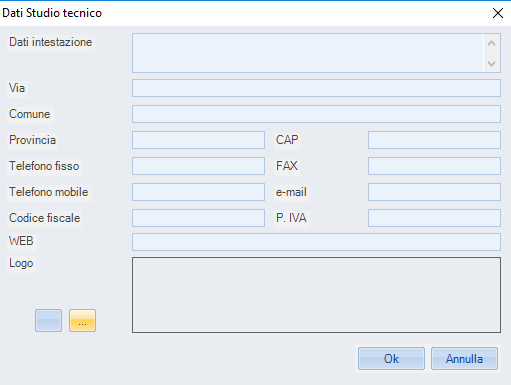Image resolution: width=511 pixels, height=385 pixels.
Task: Confirm with the Ok button
Action: (391, 359)
